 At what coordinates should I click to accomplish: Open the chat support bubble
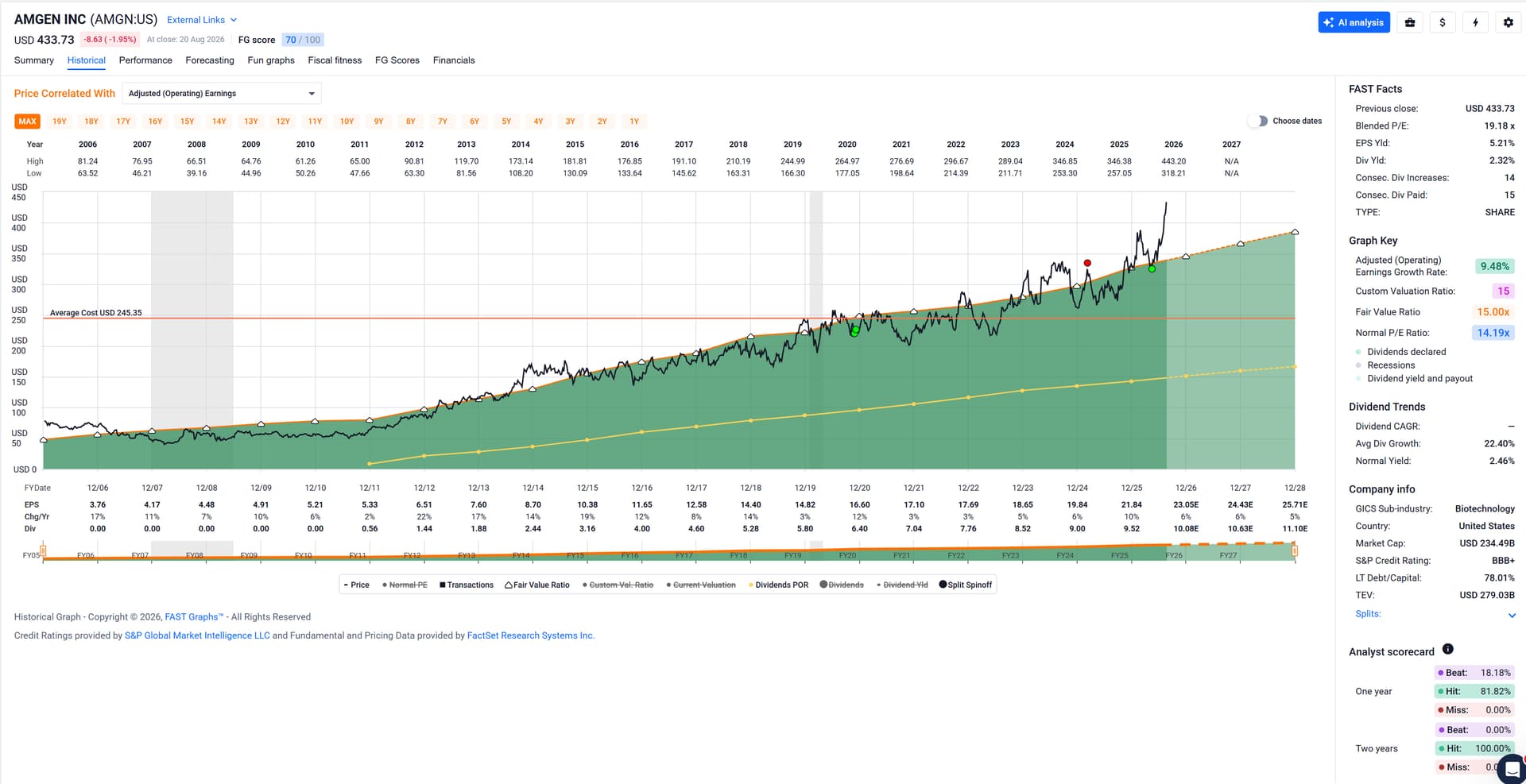[1512, 769]
